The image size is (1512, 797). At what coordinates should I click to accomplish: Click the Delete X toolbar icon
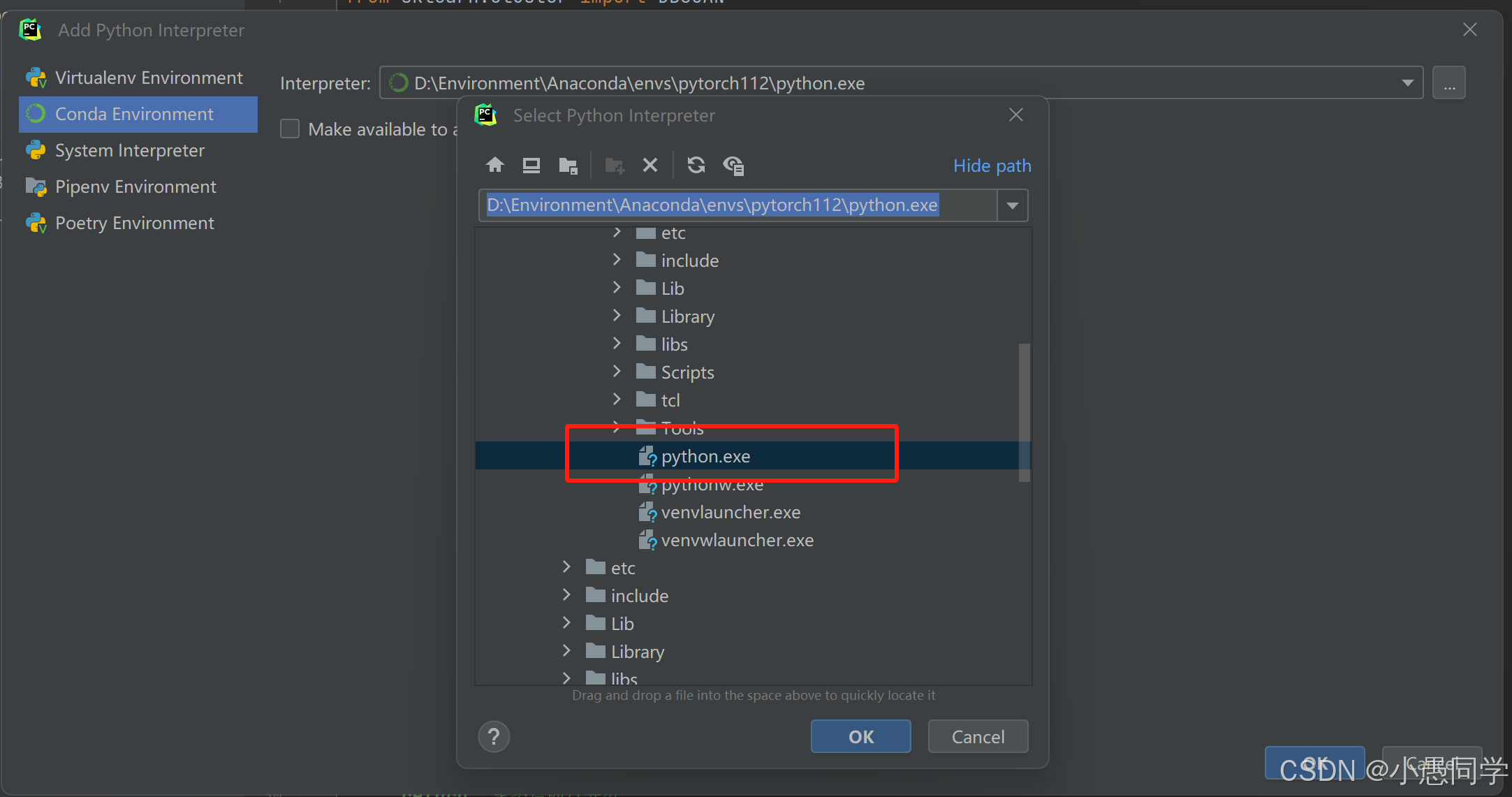pos(650,165)
